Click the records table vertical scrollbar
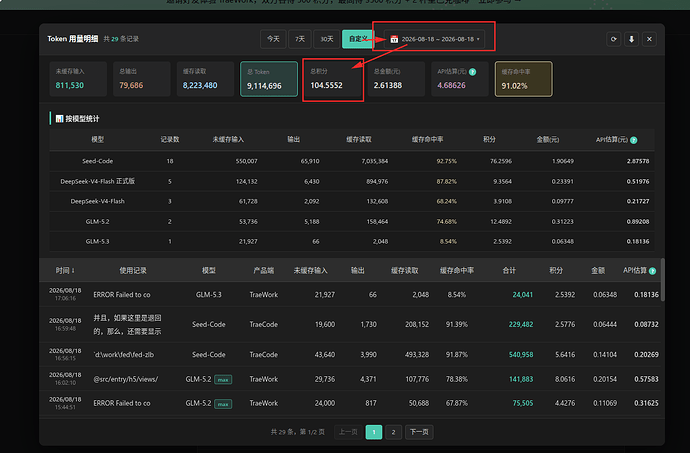Screen dimensions: 690x453 click(x=662, y=280)
